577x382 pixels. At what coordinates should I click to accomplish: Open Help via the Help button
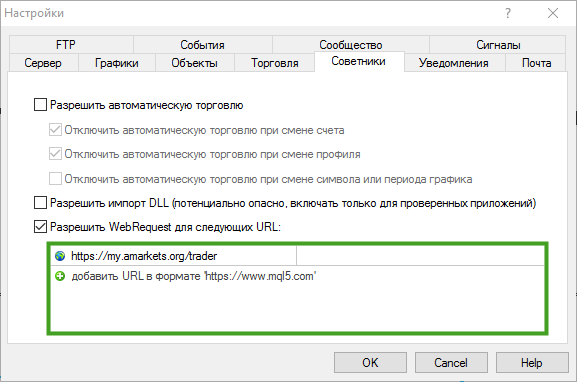[532, 362]
